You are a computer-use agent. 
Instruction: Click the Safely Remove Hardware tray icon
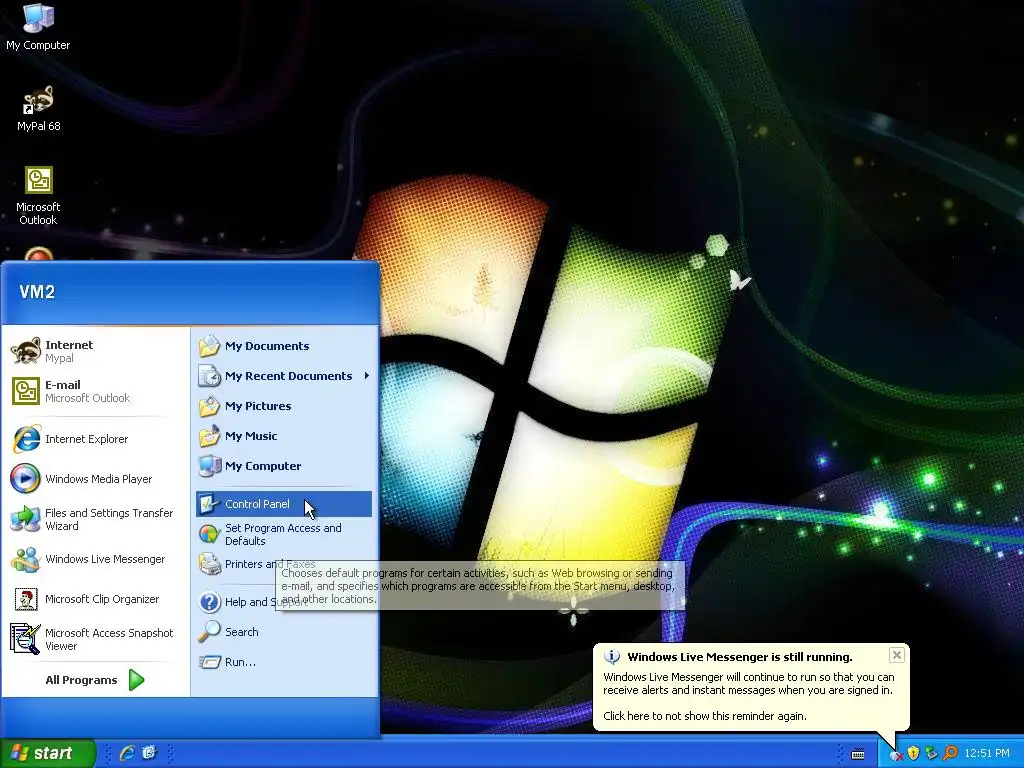pyautogui.click(x=931, y=754)
